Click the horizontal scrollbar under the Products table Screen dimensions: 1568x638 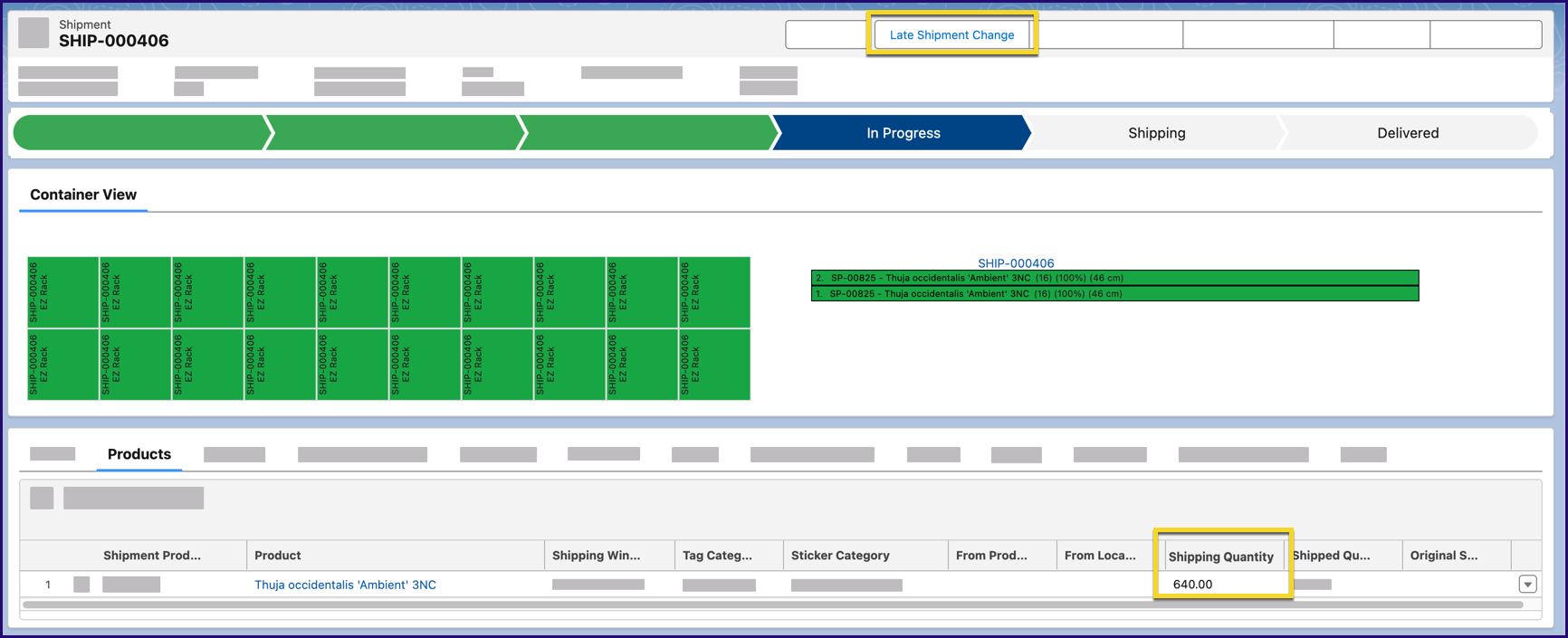[x=772, y=605]
